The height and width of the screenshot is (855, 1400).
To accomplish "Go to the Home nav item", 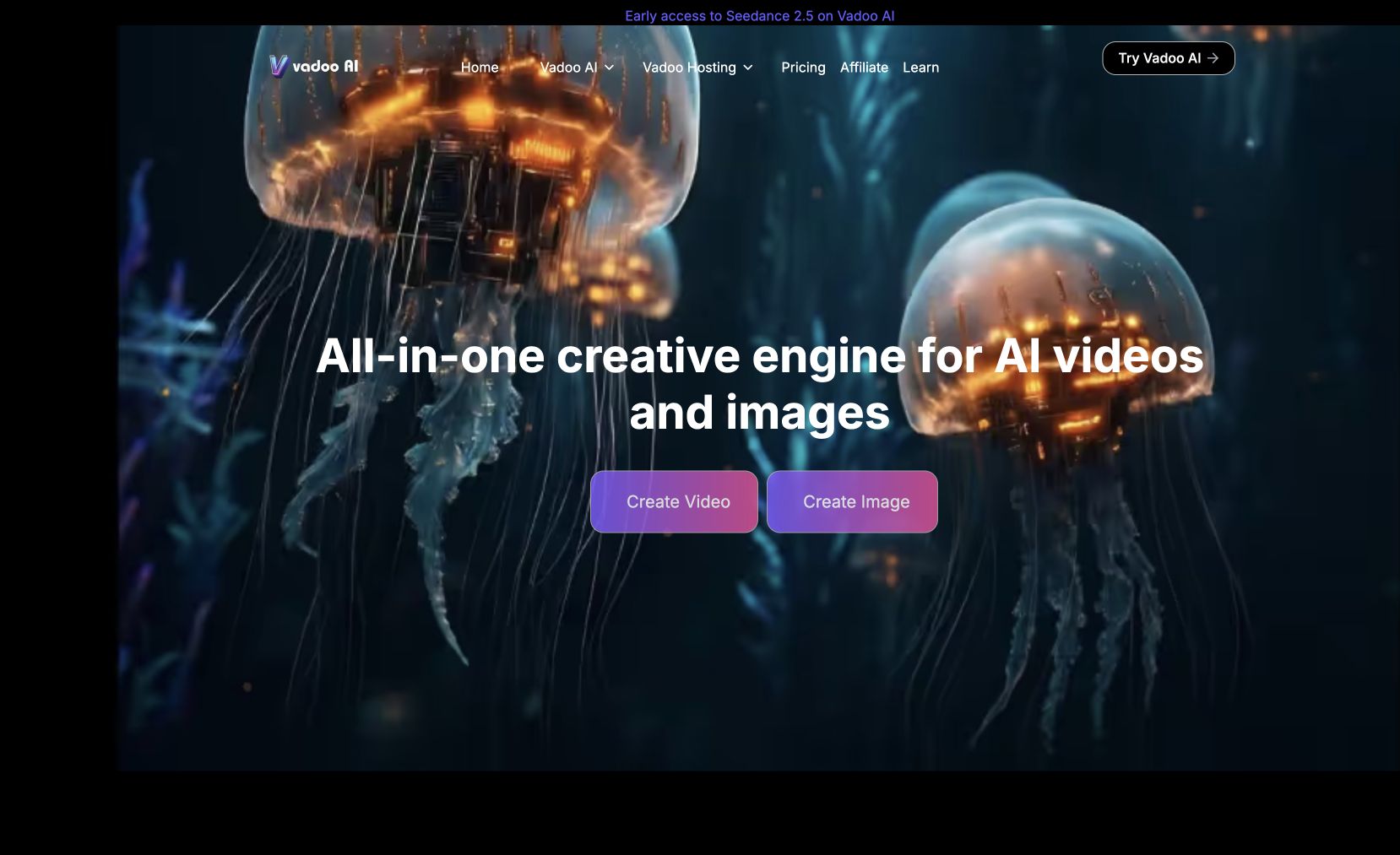I will click(480, 68).
